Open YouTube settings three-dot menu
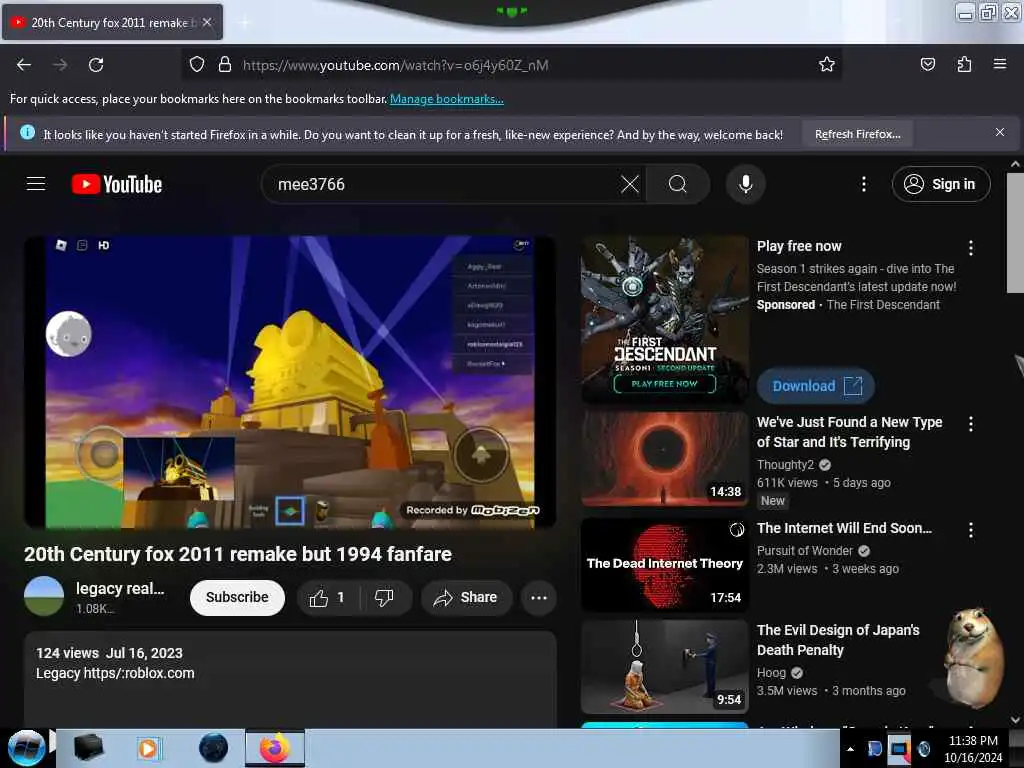The height and width of the screenshot is (768, 1024). [x=863, y=184]
